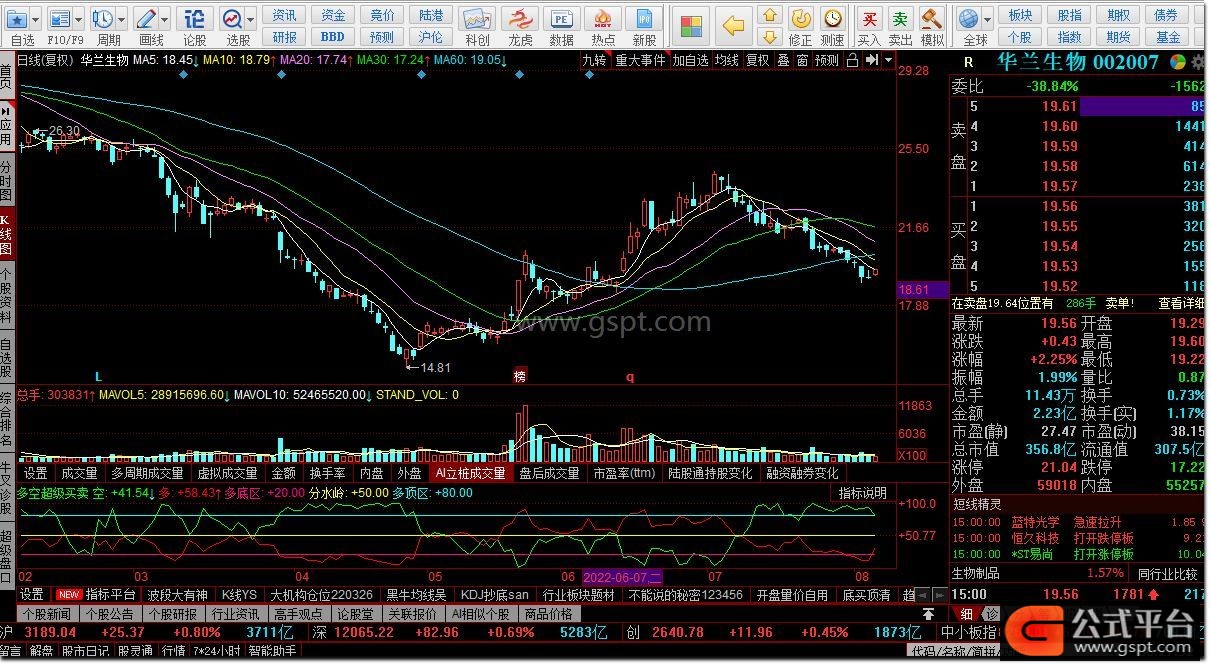The image size is (1210, 664).
Task: Select the AI立桩成交量 tab
Action: point(470,473)
